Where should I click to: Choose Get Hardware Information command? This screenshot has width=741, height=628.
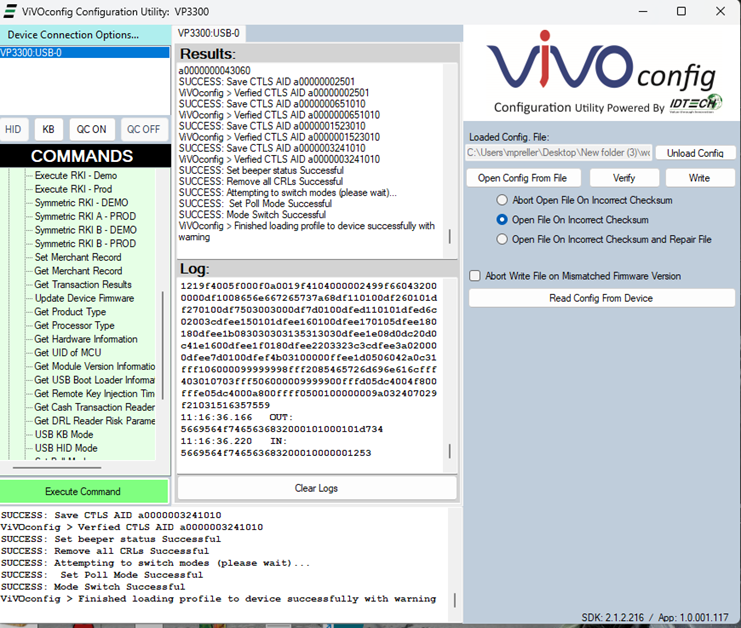pyautogui.click(x=86, y=339)
